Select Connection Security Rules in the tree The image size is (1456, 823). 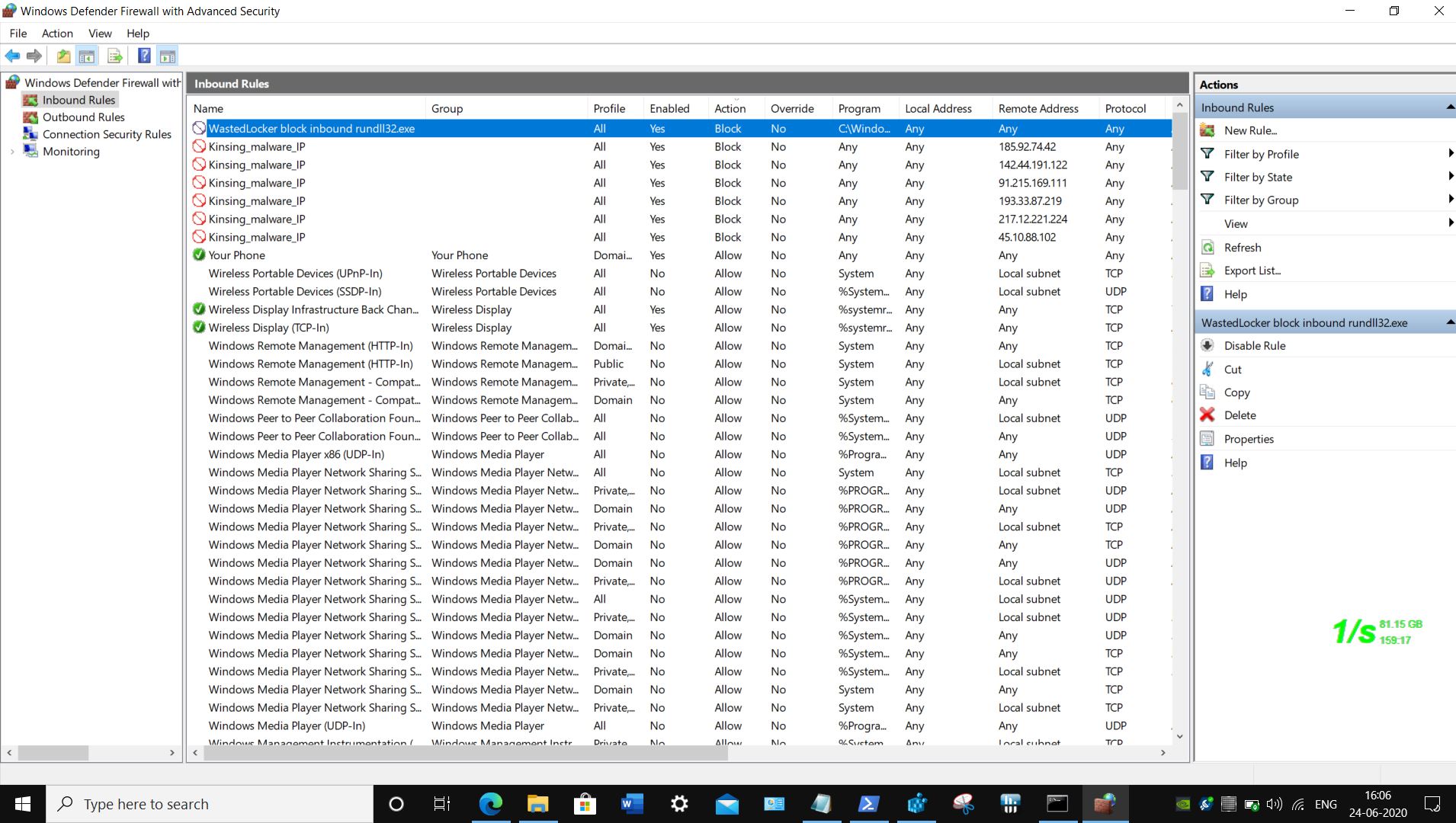(x=107, y=134)
